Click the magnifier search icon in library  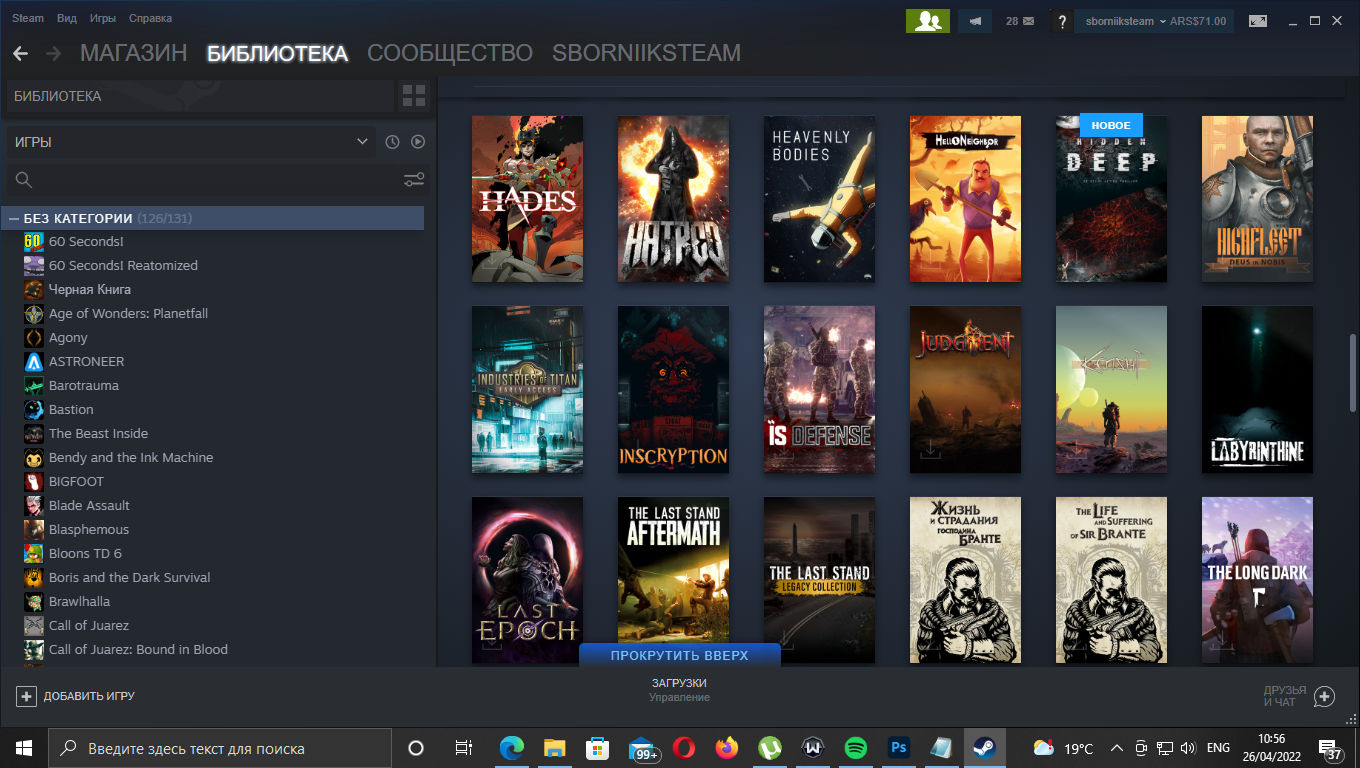coord(24,180)
